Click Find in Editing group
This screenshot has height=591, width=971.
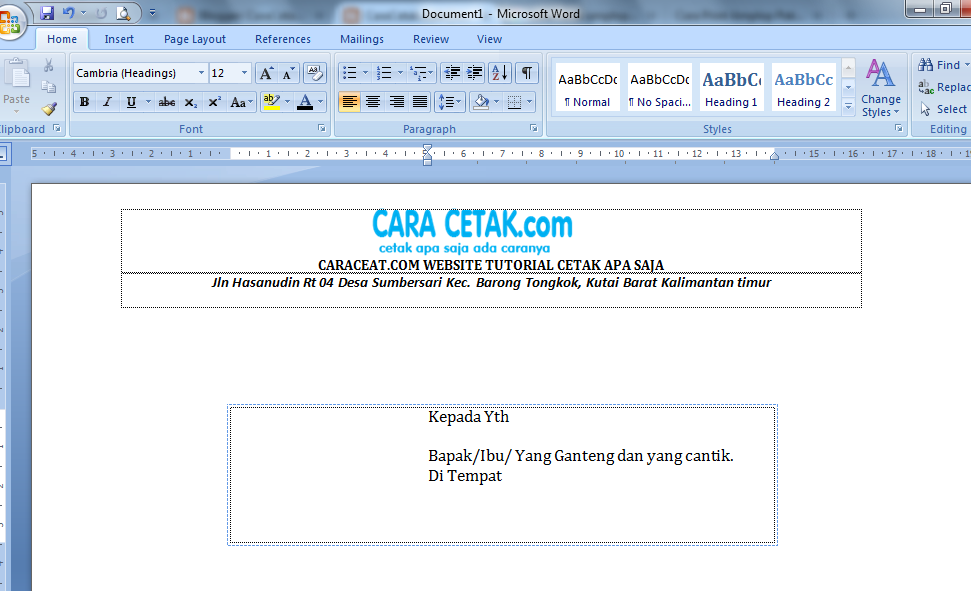pos(942,65)
